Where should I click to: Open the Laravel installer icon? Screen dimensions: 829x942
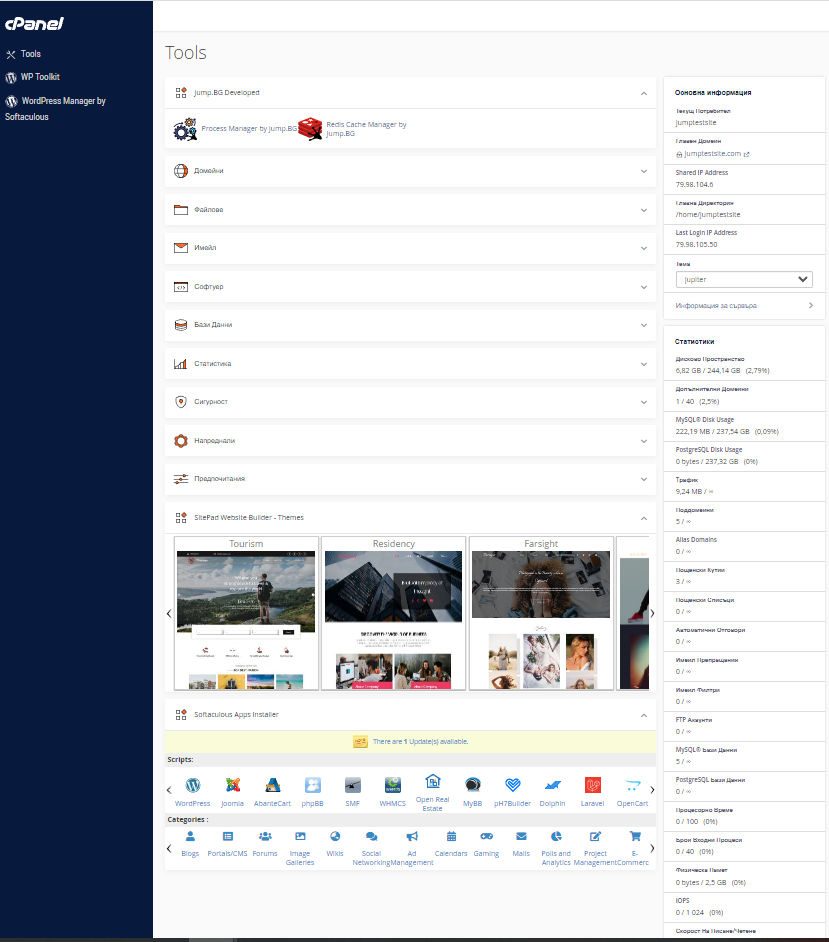click(593, 786)
